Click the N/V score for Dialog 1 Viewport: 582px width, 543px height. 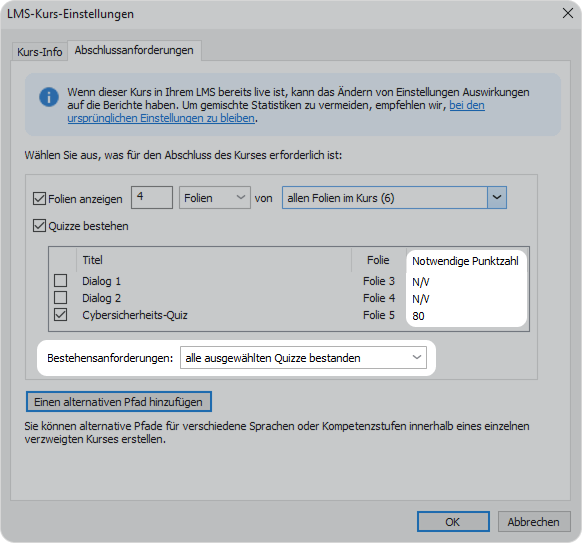[421, 282]
